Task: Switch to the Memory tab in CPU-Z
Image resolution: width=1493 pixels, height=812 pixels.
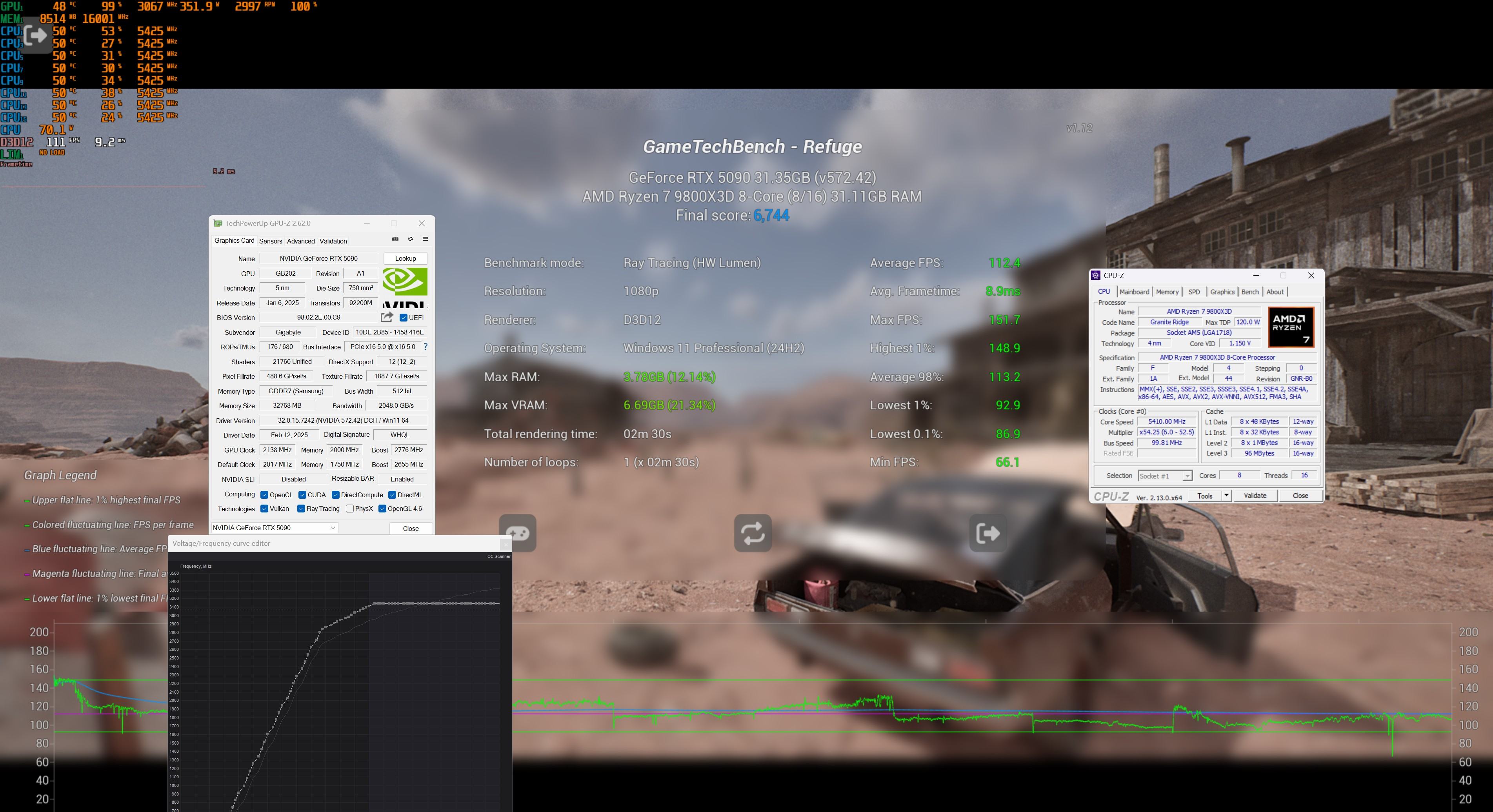Action: tap(1167, 292)
